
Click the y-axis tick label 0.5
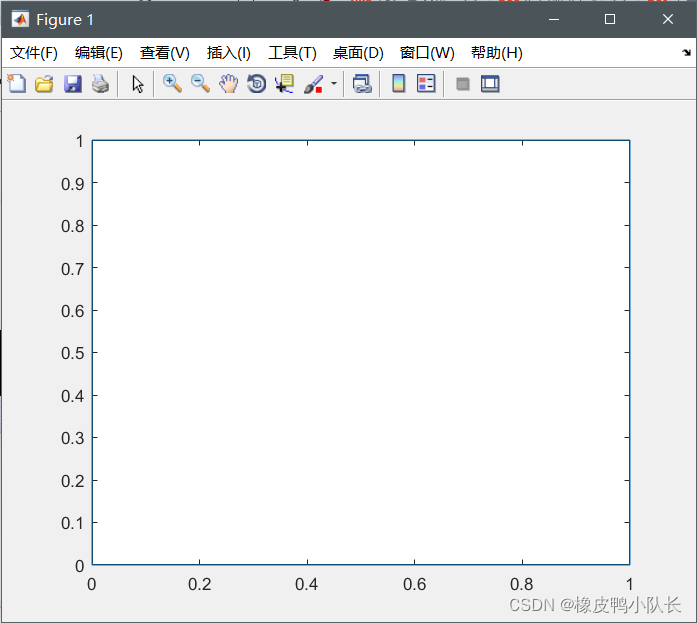72,353
